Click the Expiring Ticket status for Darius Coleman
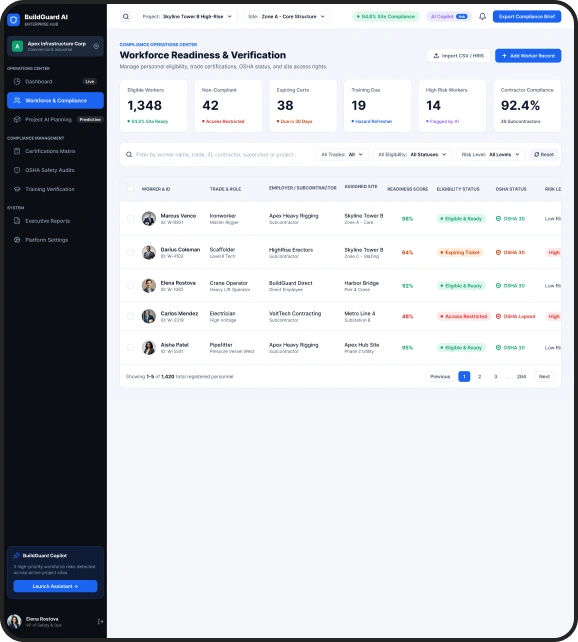This screenshot has width=578, height=642. pos(460,252)
